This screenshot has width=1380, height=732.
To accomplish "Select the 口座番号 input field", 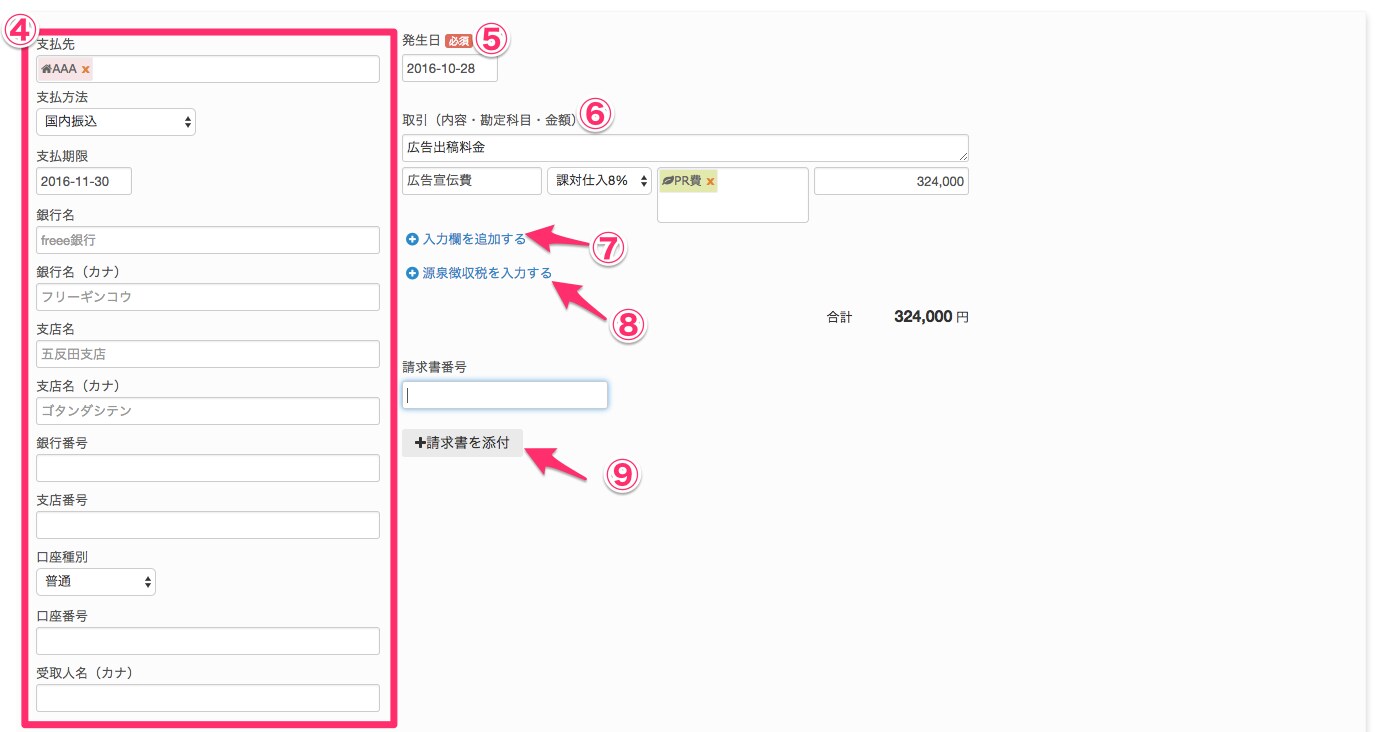I will click(x=208, y=641).
